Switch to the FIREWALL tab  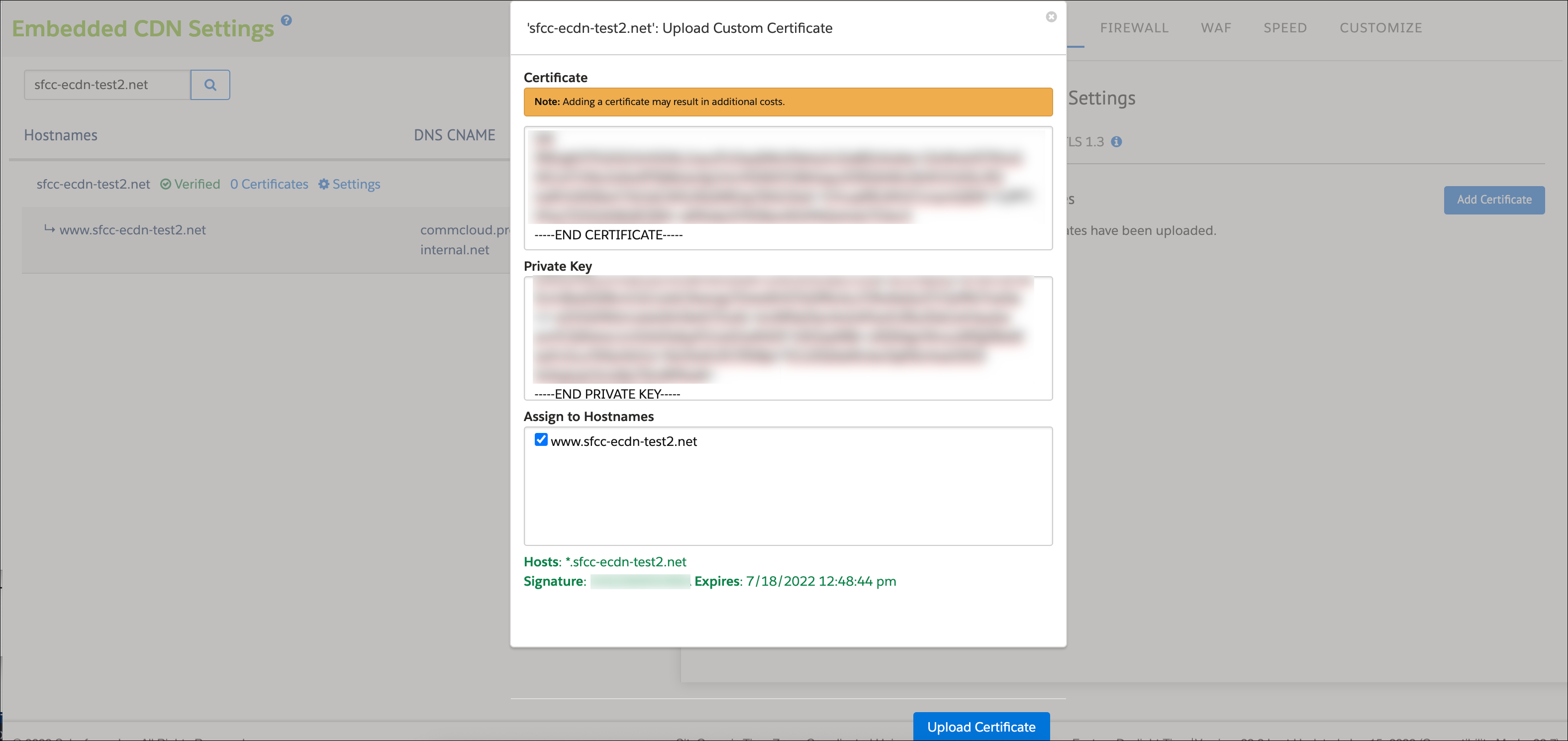tap(1134, 27)
